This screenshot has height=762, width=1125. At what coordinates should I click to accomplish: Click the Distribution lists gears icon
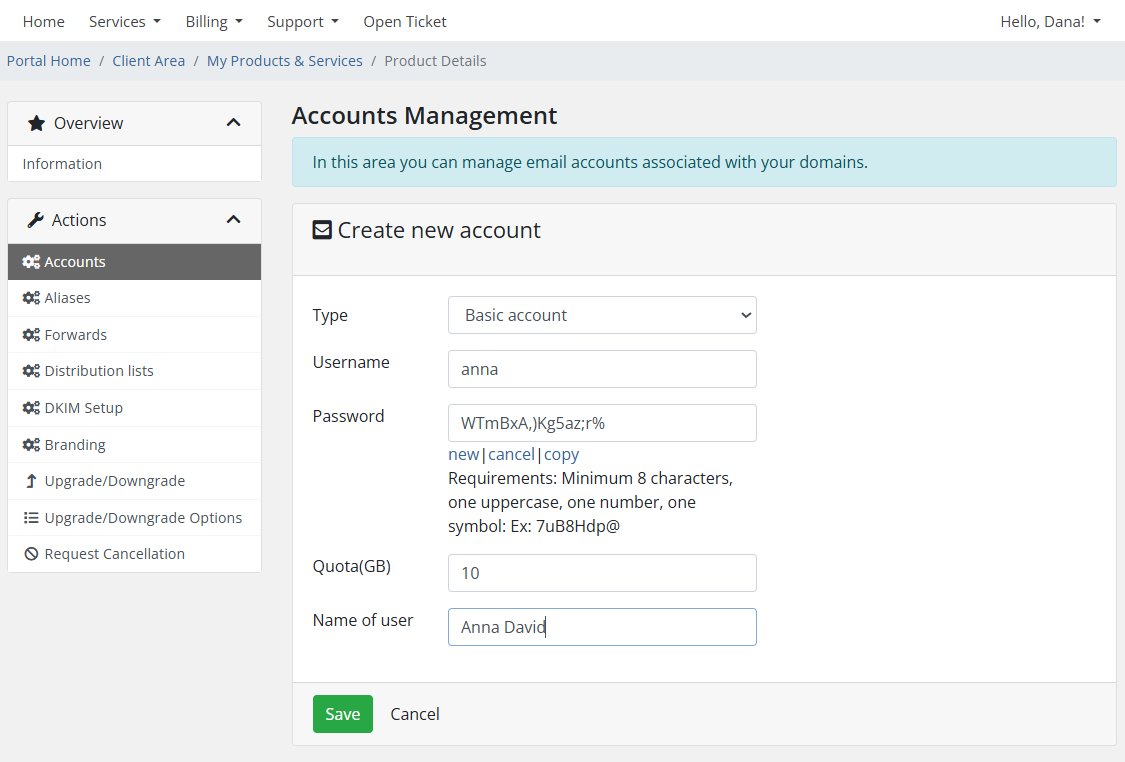(31, 371)
